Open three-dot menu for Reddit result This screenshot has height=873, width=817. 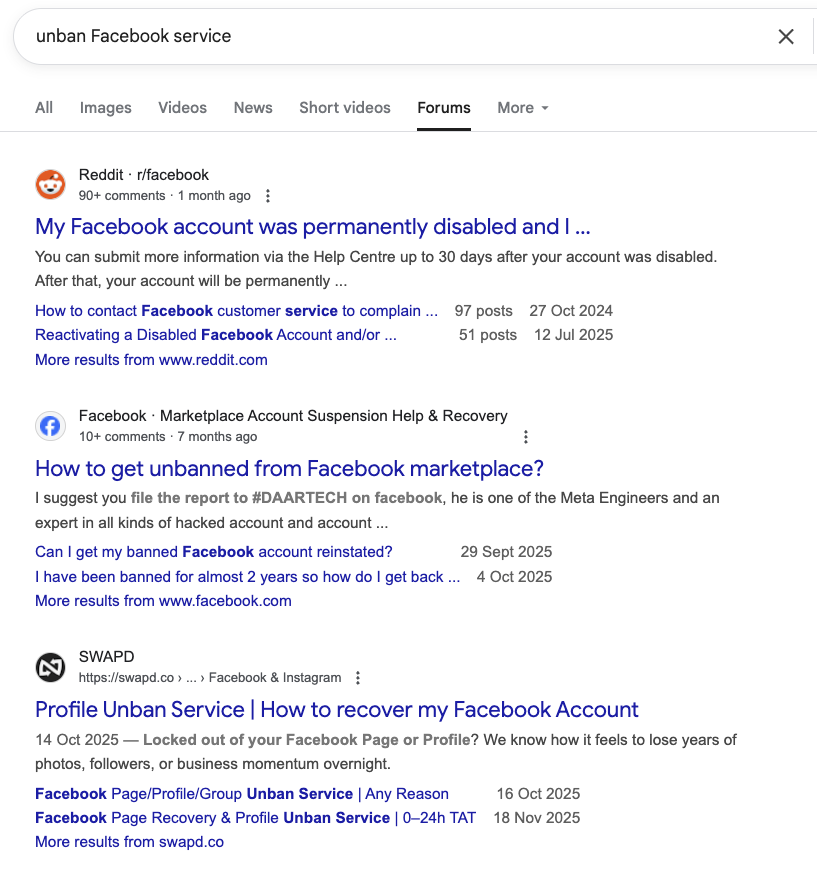point(267,196)
